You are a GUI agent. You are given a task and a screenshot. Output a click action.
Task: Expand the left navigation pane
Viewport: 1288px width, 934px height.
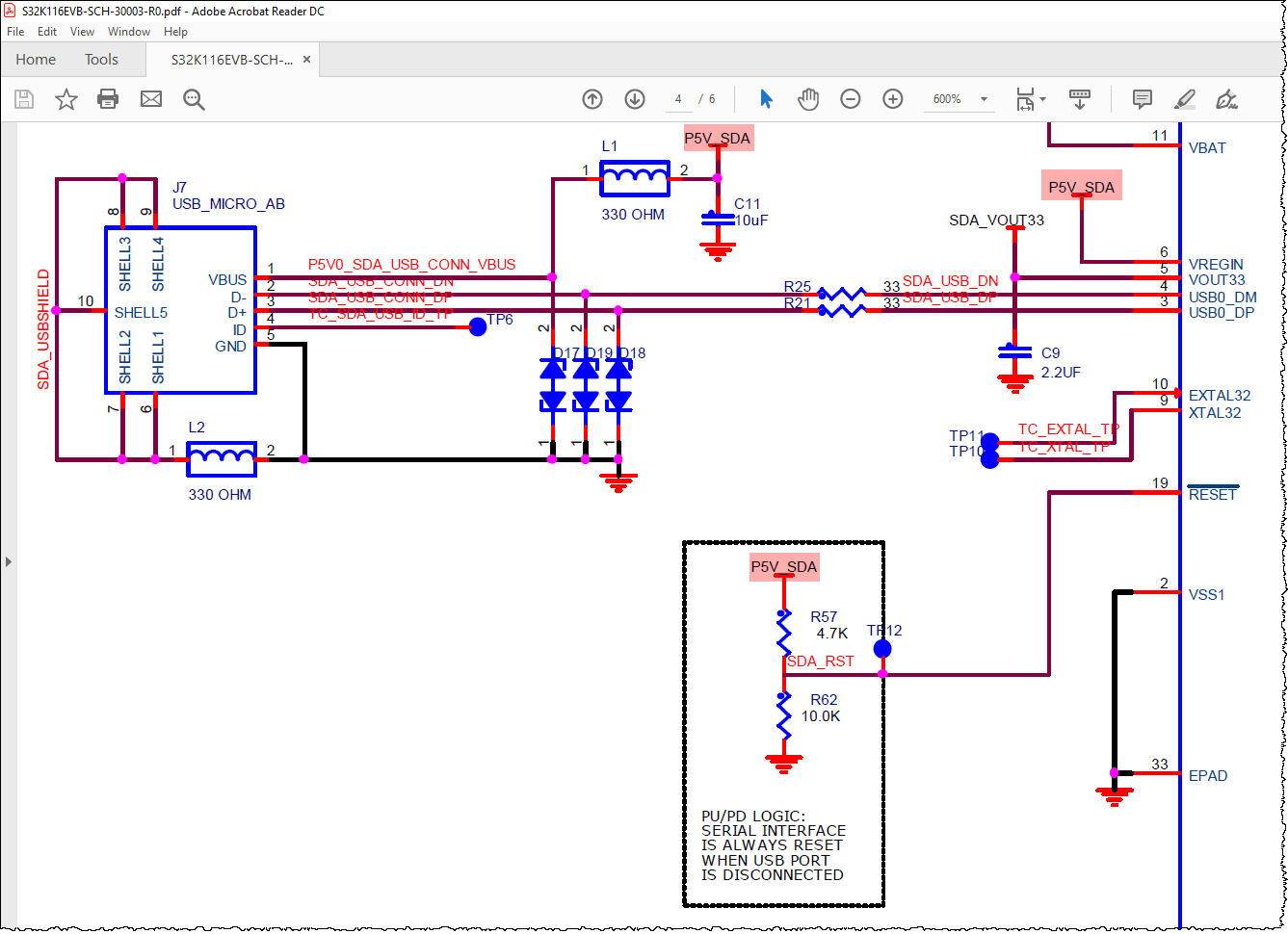pos(9,561)
